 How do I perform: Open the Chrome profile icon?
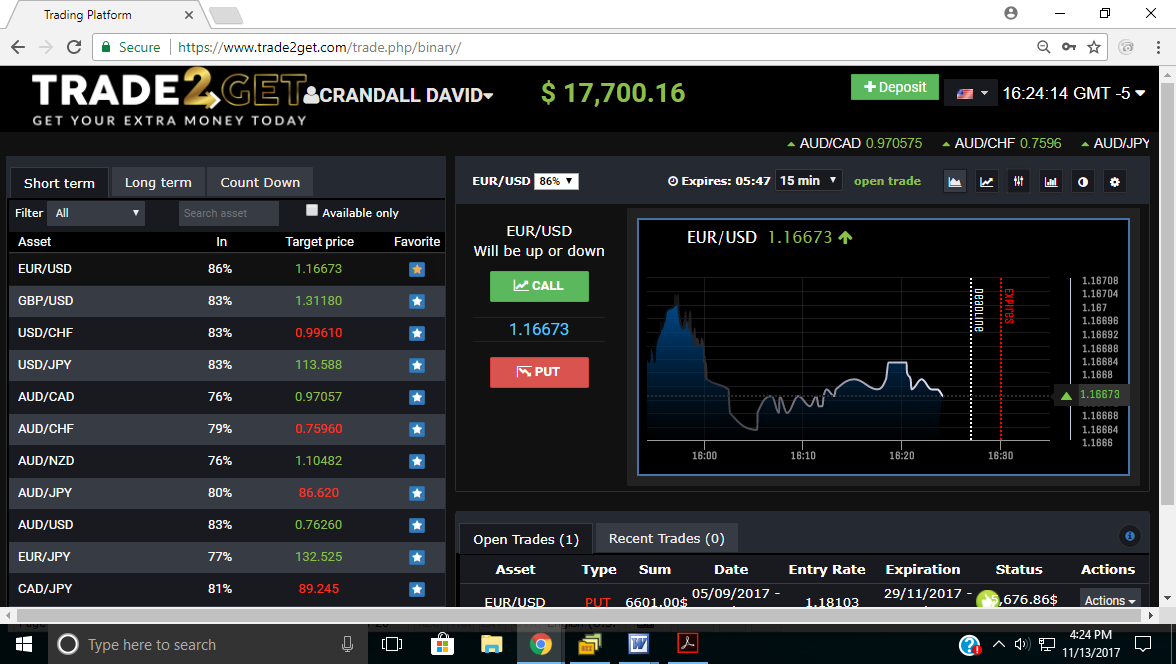[1011, 13]
